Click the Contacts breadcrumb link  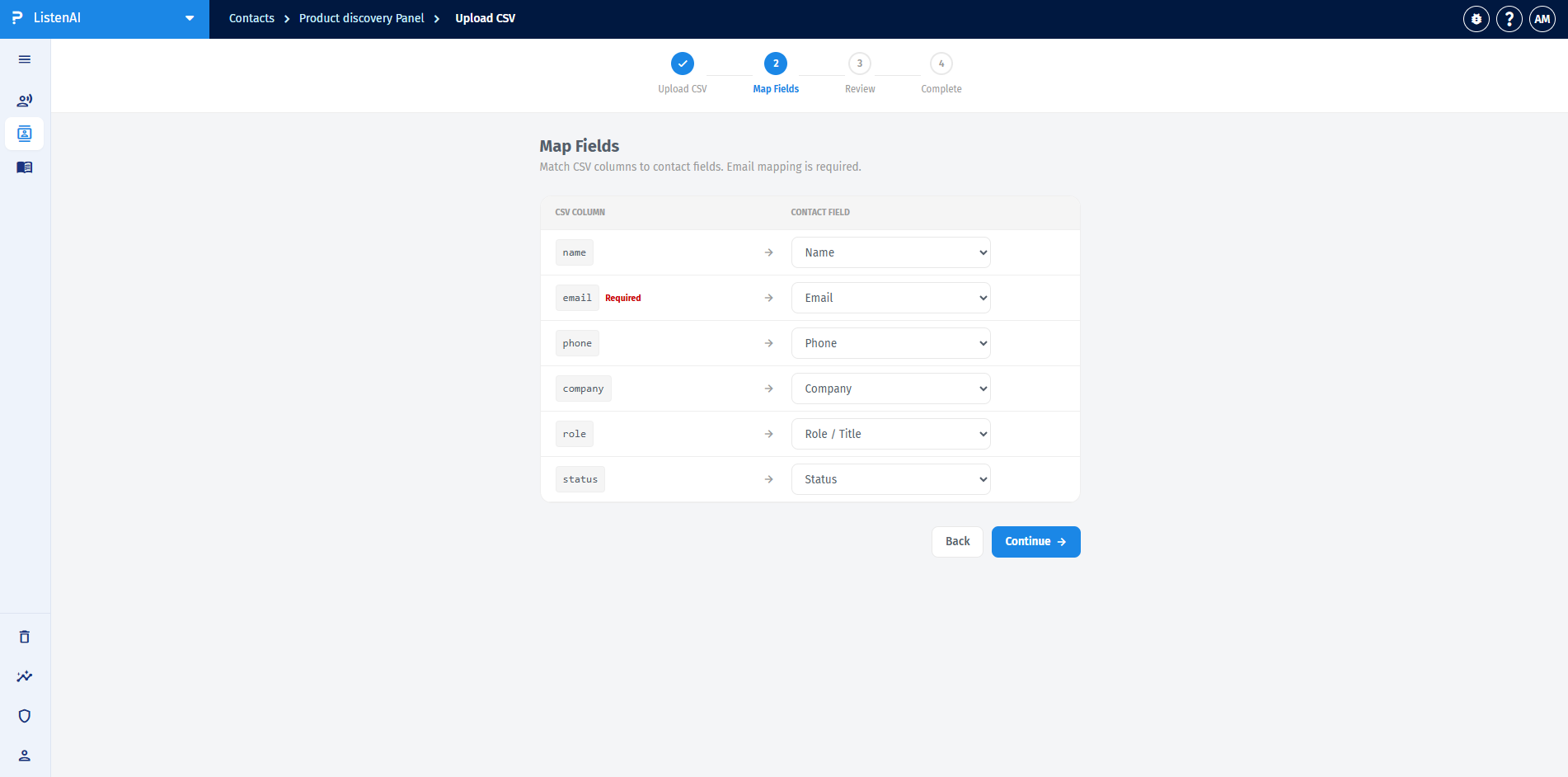251,18
